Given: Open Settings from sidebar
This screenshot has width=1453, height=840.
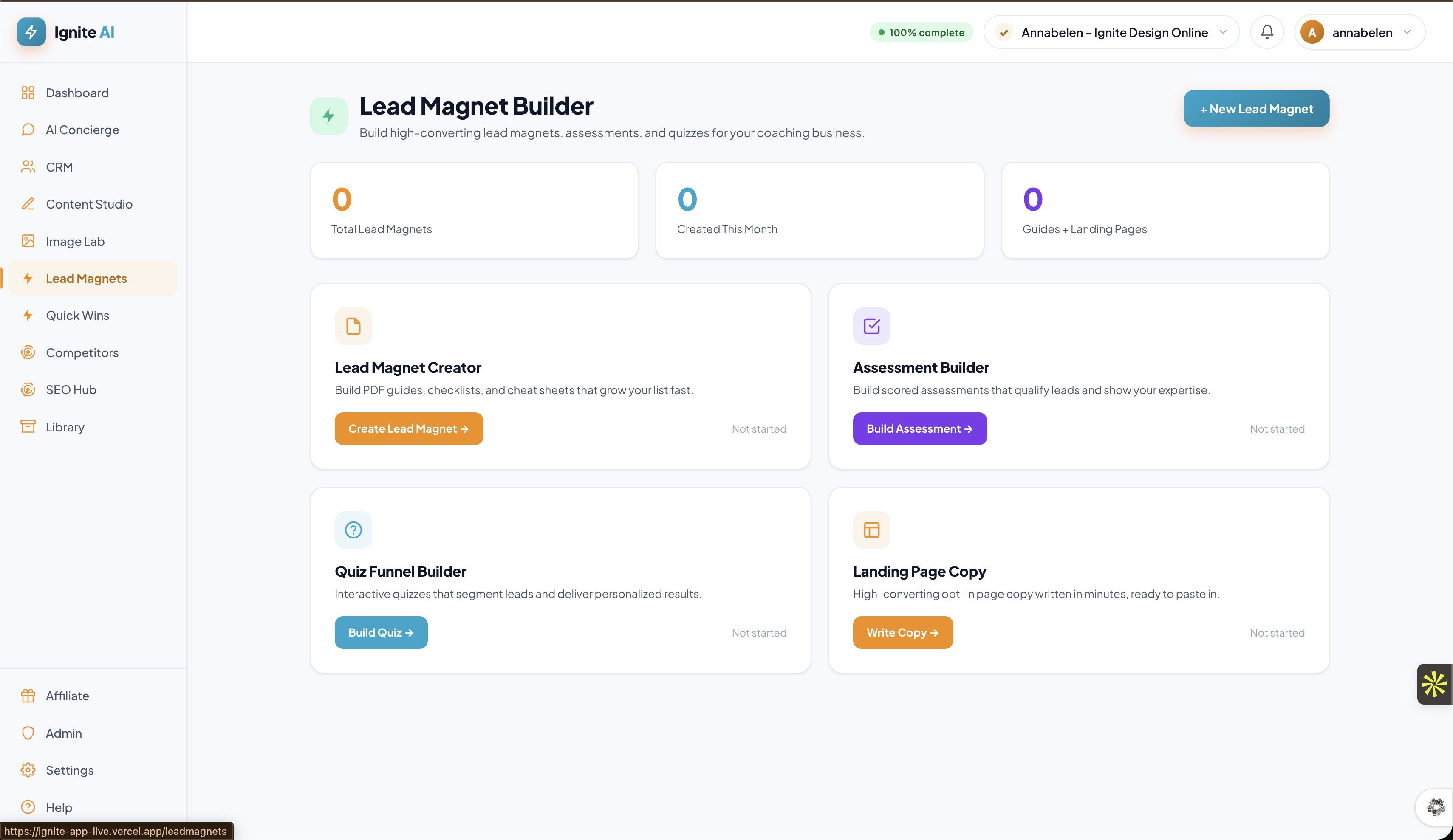Looking at the screenshot, I should coord(93,770).
